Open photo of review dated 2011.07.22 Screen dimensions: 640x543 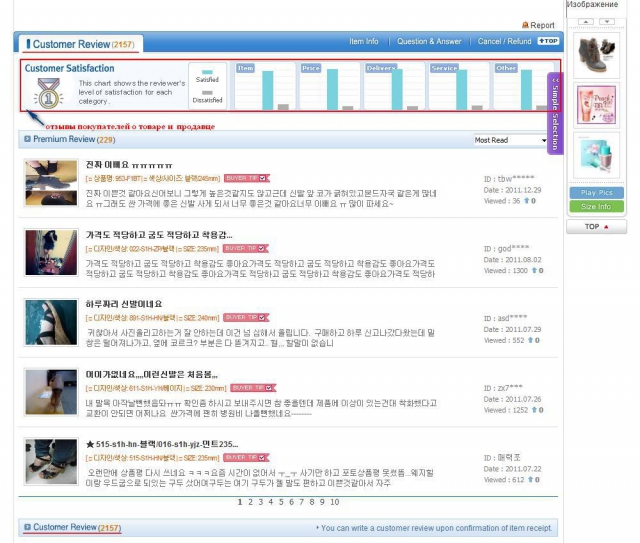pyautogui.click(x=51, y=462)
